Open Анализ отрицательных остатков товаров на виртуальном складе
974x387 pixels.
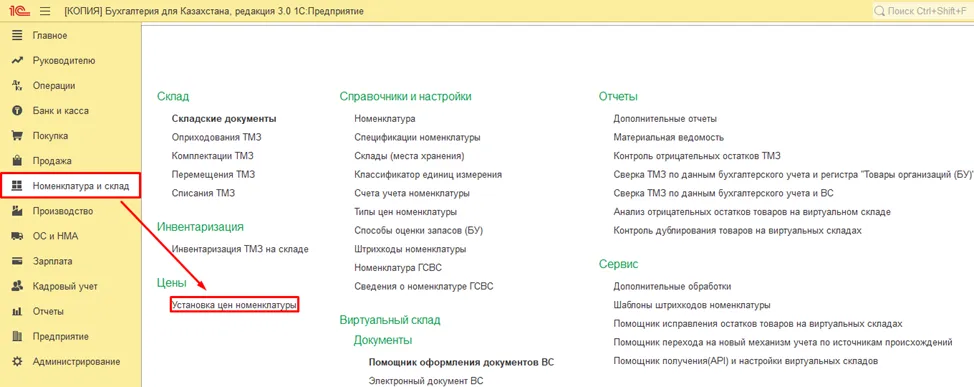tap(752, 212)
